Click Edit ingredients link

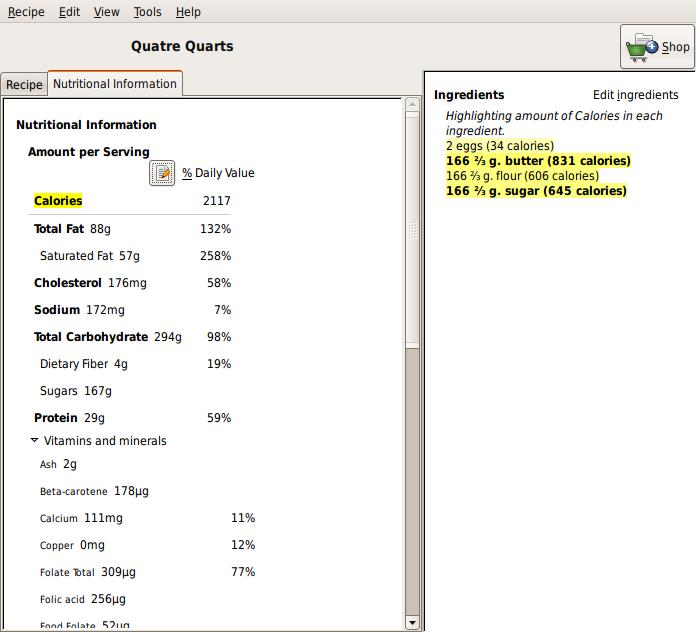635,95
